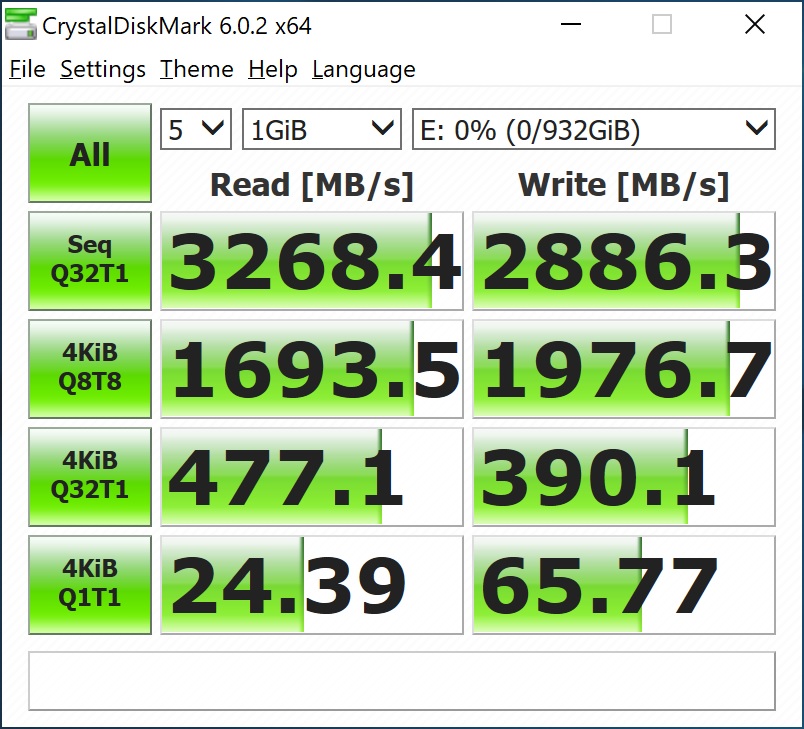The image size is (804, 729).
Task: Select the 4KiB Q8T8 read result 1693.5
Action: [312, 369]
